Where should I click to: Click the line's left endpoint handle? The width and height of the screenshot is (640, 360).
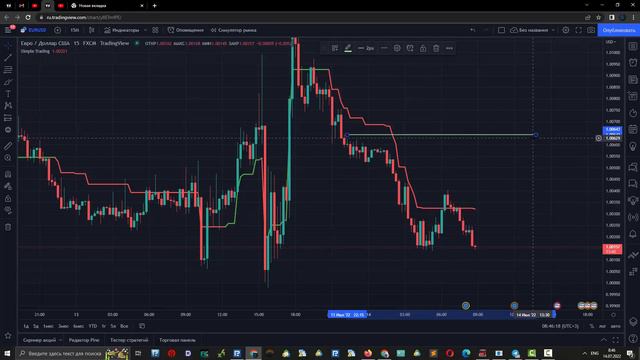(347, 135)
